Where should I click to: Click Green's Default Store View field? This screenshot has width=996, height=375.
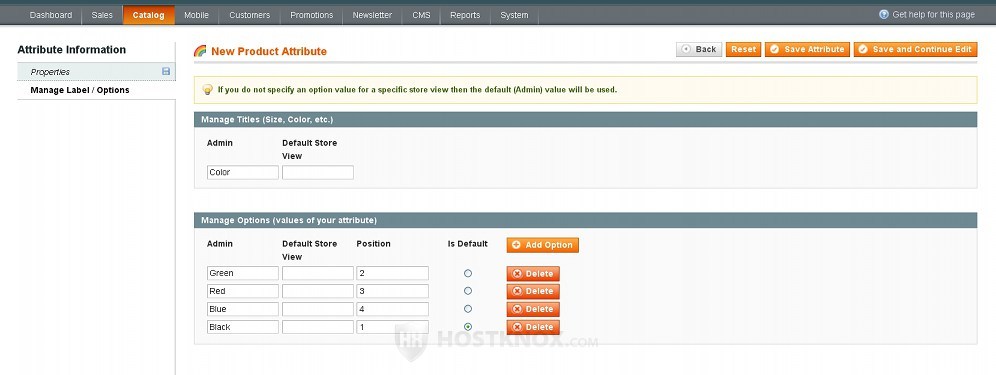pos(318,273)
